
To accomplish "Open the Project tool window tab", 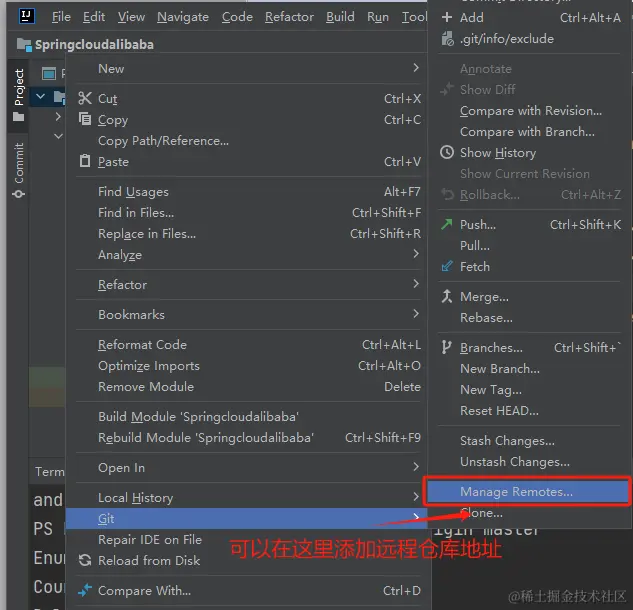I will coord(19,95).
